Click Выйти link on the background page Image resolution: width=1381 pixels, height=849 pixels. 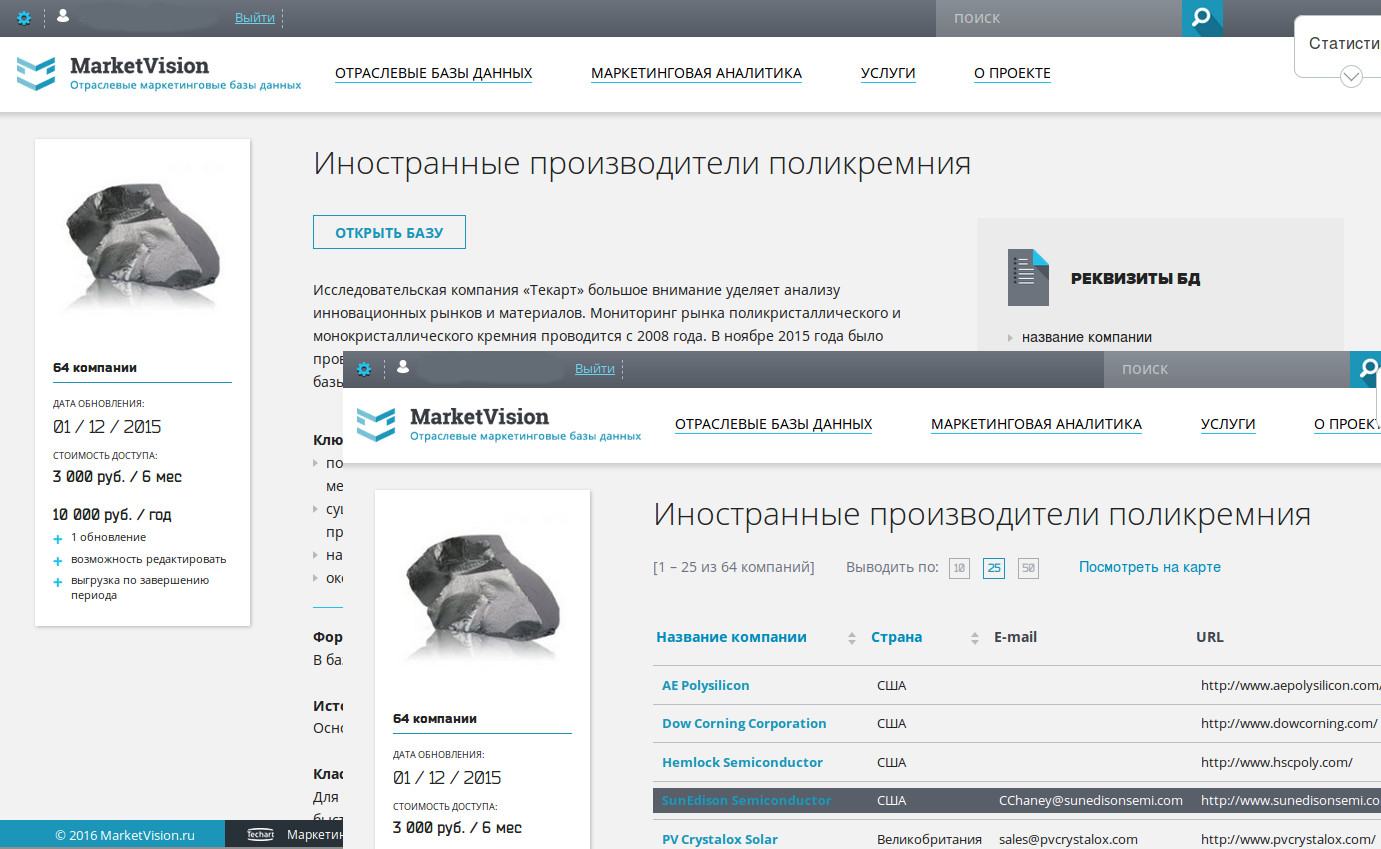pyautogui.click(x=255, y=18)
